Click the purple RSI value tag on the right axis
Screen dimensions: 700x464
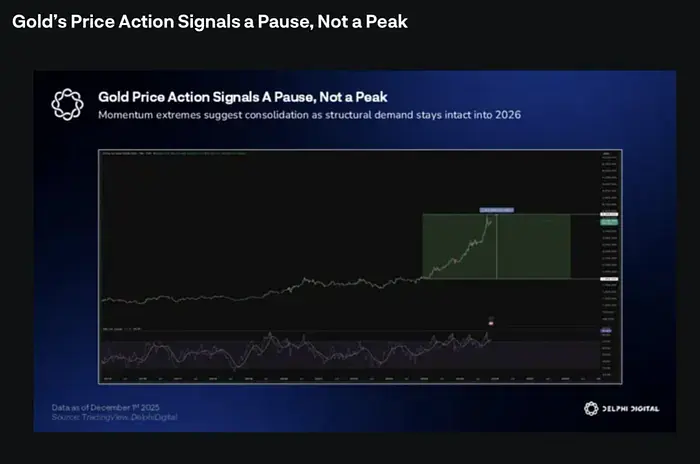click(x=605, y=332)
